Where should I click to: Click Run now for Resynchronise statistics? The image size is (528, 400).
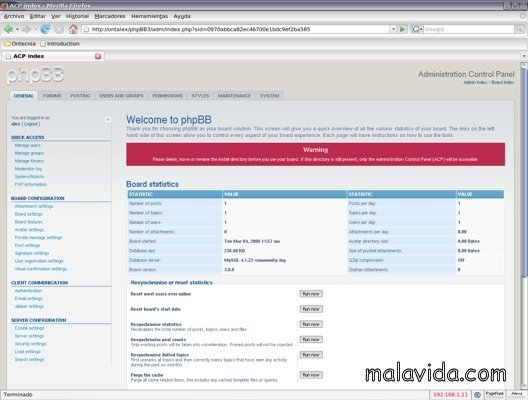[311, 324]
